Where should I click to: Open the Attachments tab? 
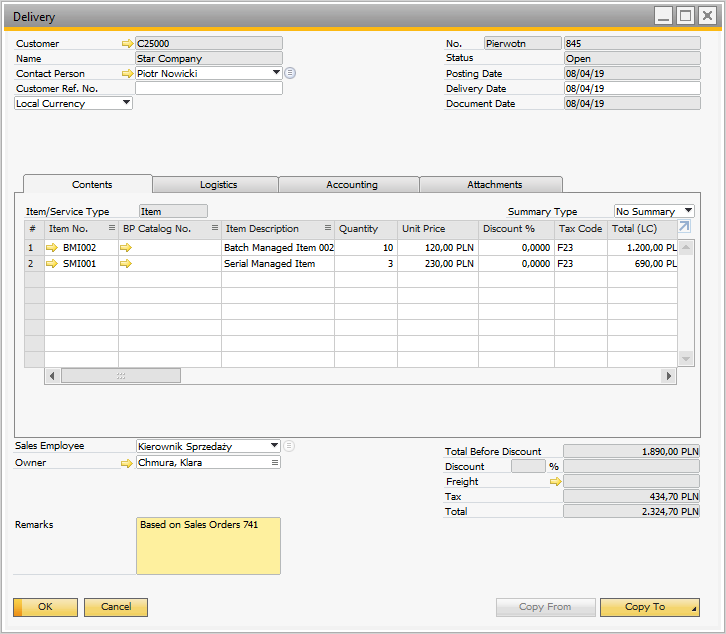tap(494, 185)
